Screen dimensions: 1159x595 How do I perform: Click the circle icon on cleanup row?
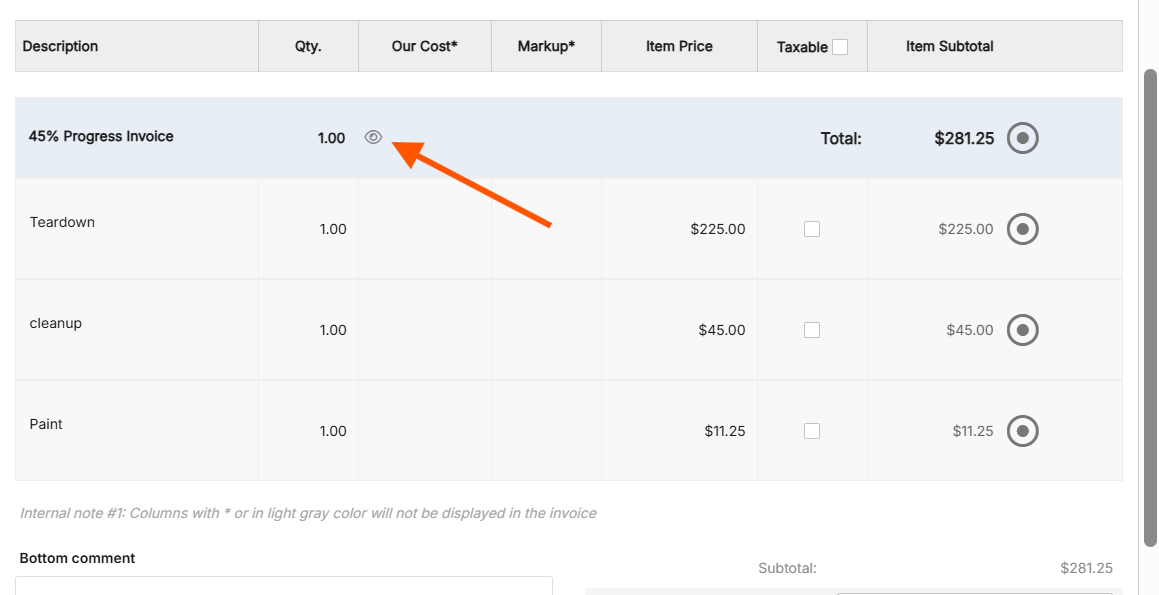[1022, 330]
